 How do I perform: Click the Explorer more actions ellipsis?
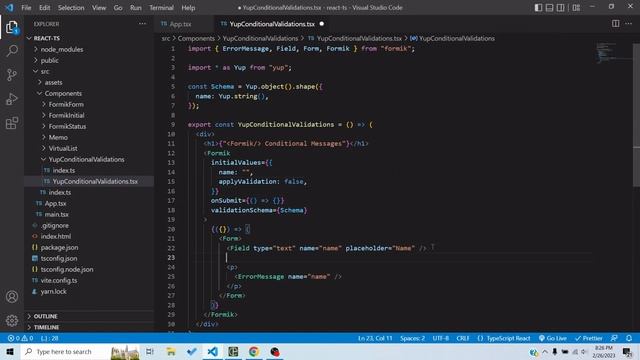tap(142, 24)
